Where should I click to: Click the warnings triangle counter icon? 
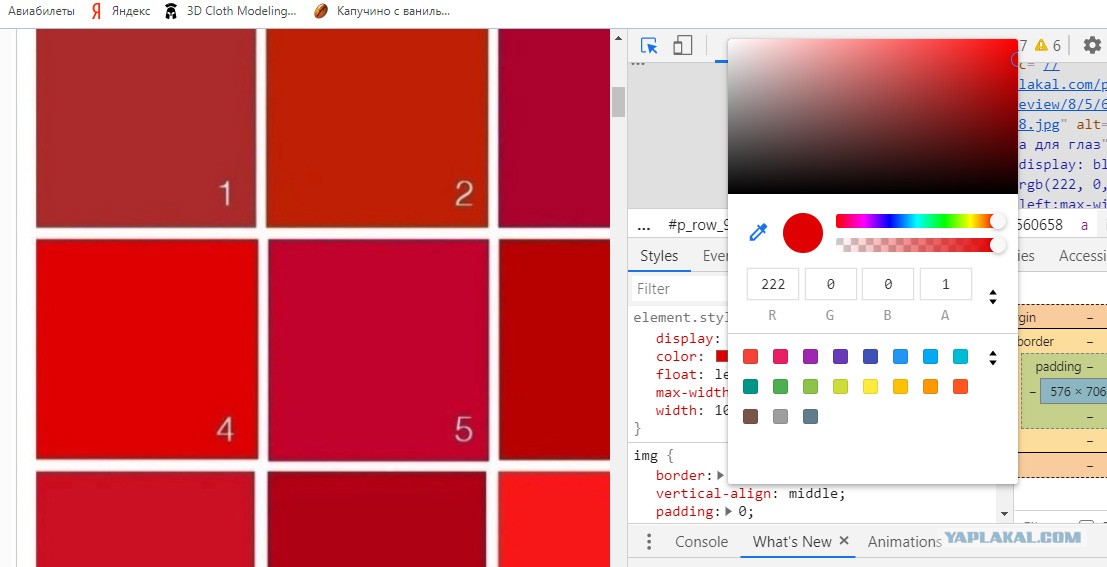[x=1041, y=46]
